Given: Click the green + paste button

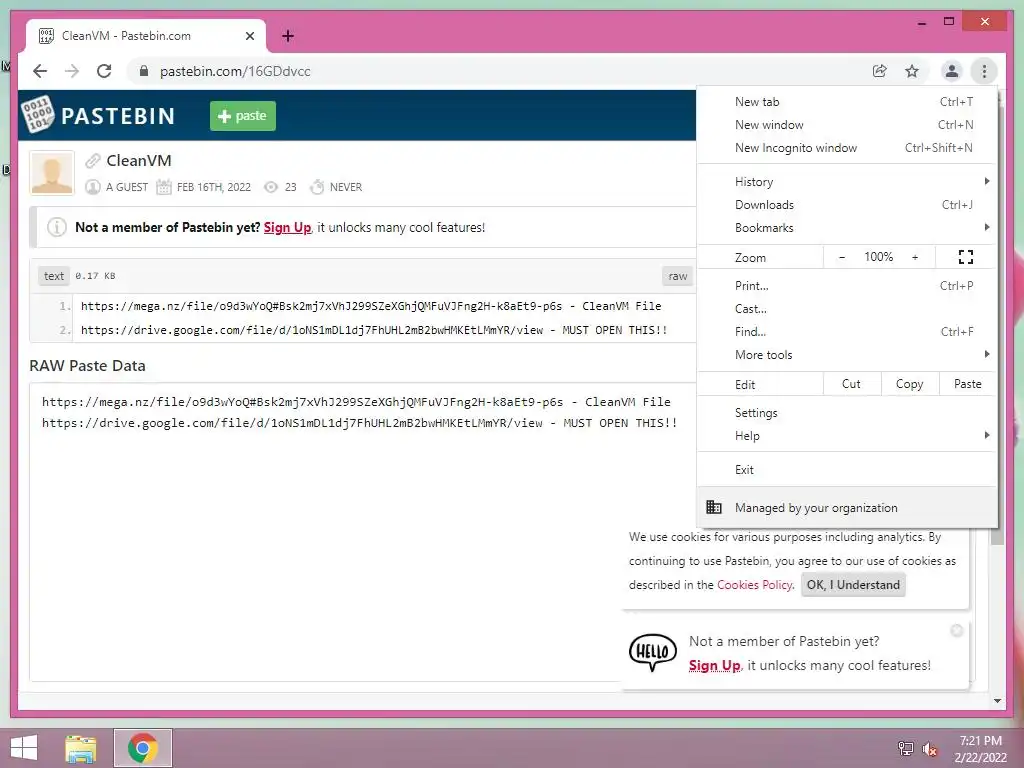Looking at the screenshot, I should (242, 116).
